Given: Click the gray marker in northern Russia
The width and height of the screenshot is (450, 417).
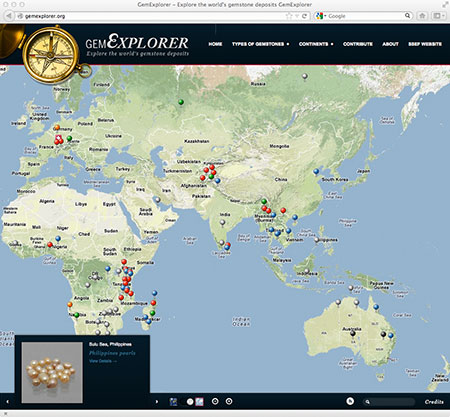Looking at the screenshot, I should pyautogui.click(x=304, y=76).
